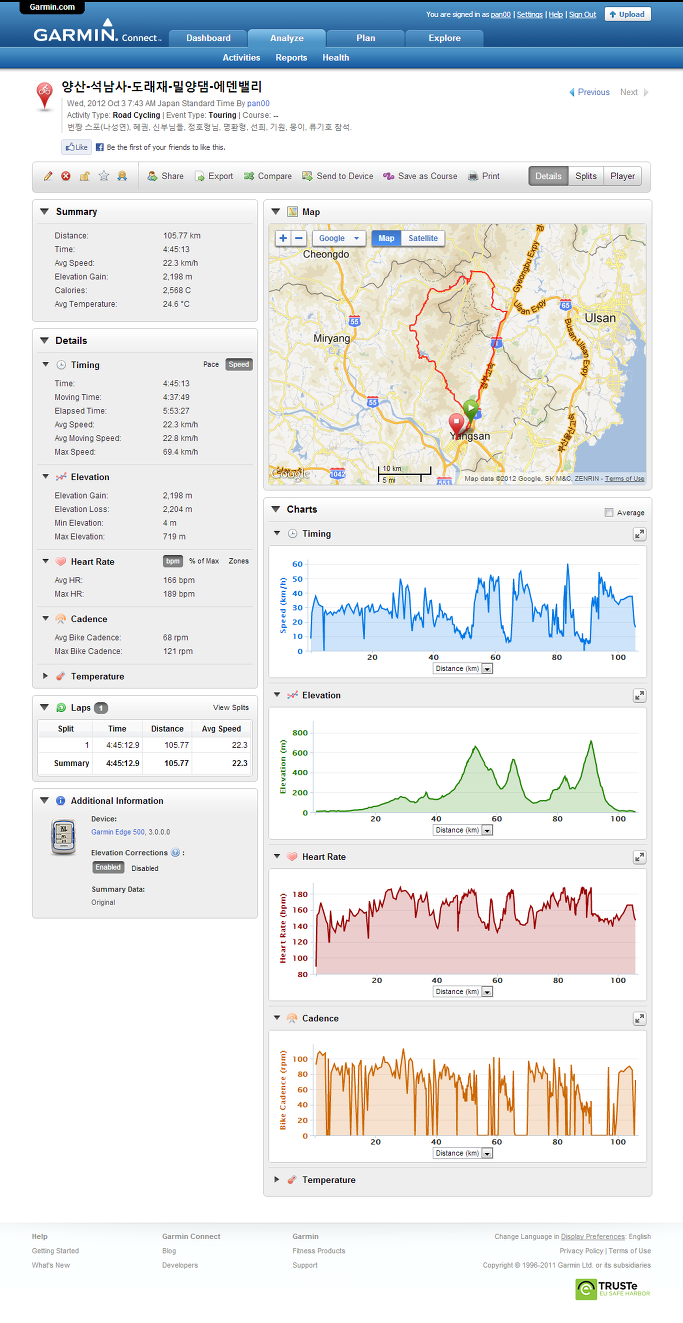The height and width of the screenshot is (1323, 683).
Task: Open Timing chart Distance (km) axis dropdown
Action: (463, 668)
